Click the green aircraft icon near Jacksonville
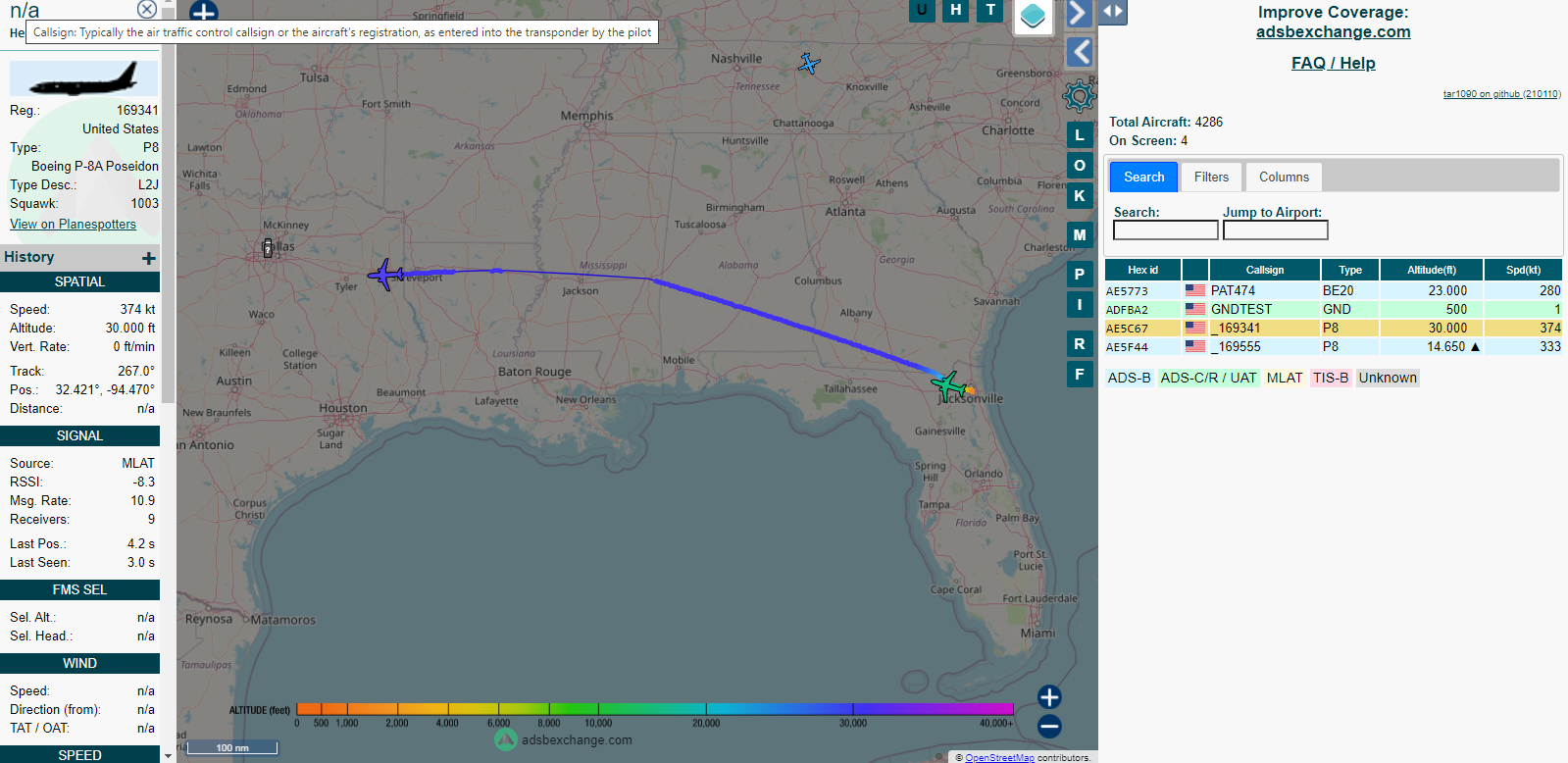1568x763 pixels. (949, 385)
